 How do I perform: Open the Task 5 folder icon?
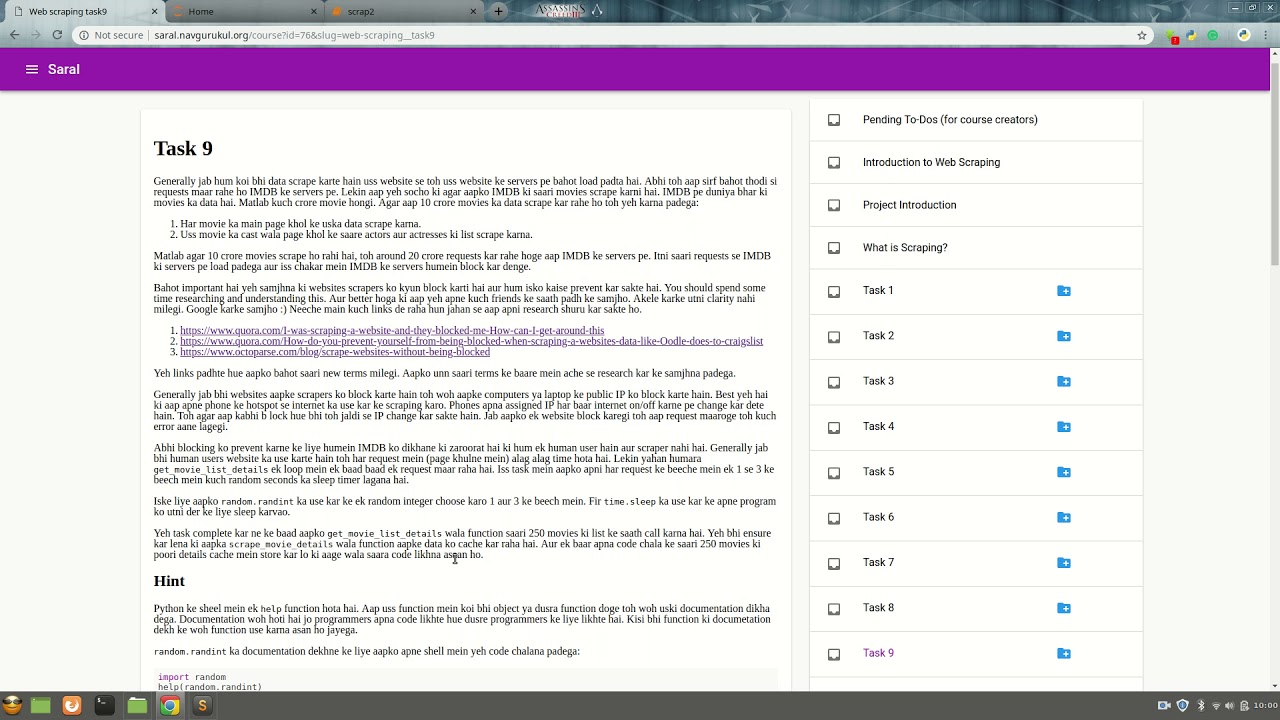pyautogui.click(x=1064, y=472)
